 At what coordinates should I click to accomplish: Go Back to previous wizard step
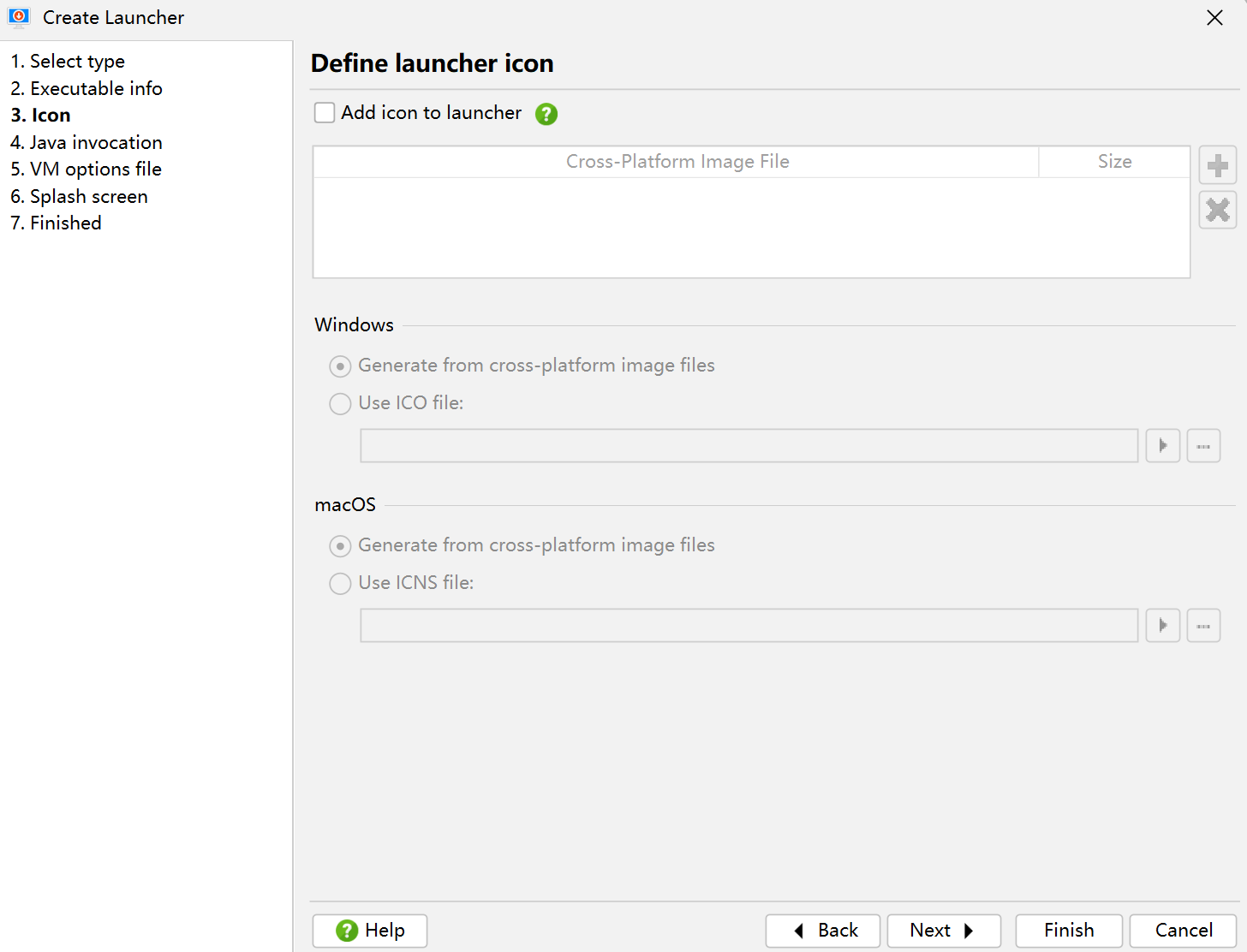click(x=823, y=931)
